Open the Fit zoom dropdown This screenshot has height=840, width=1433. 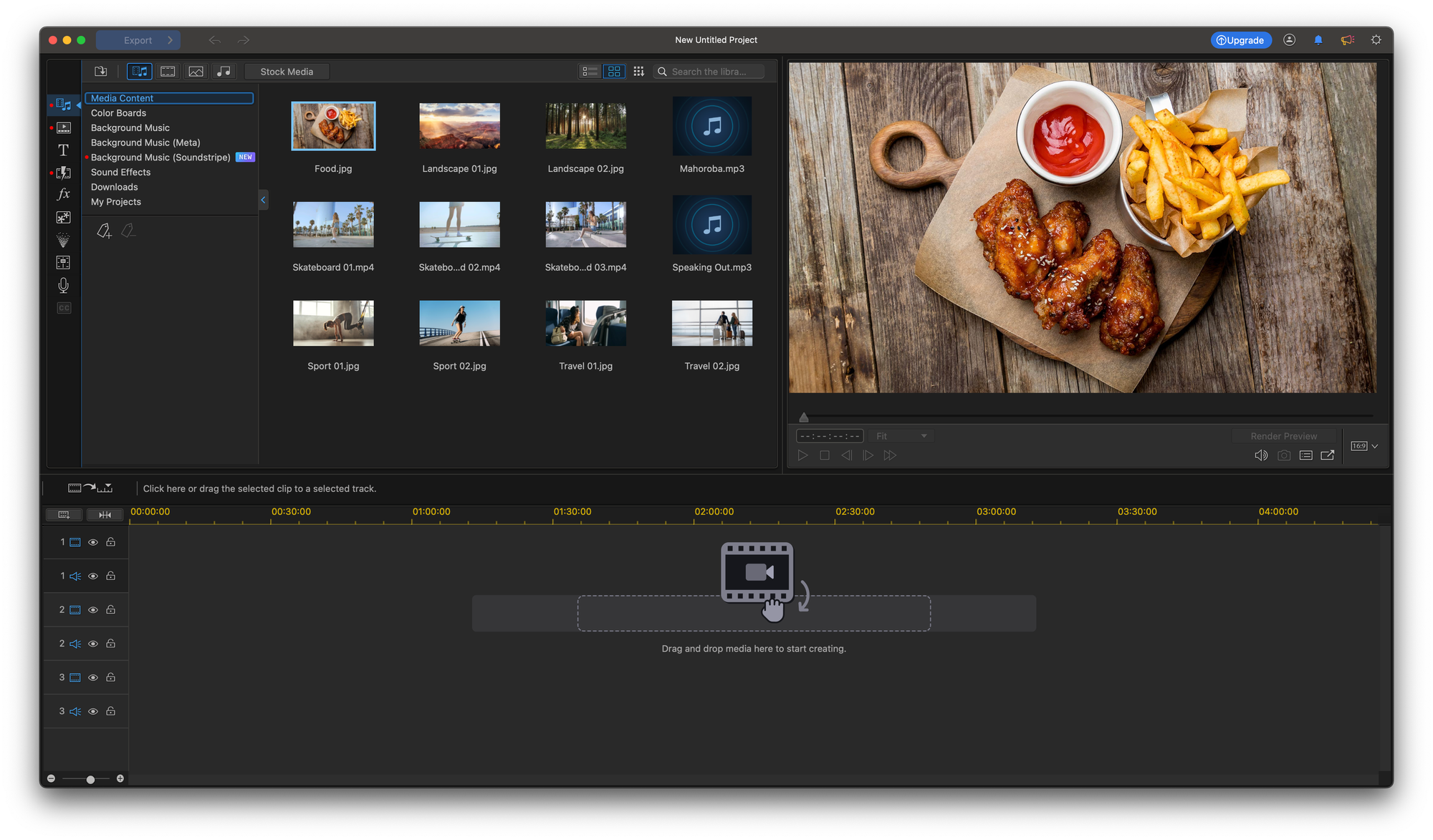[x=901, y=436]
